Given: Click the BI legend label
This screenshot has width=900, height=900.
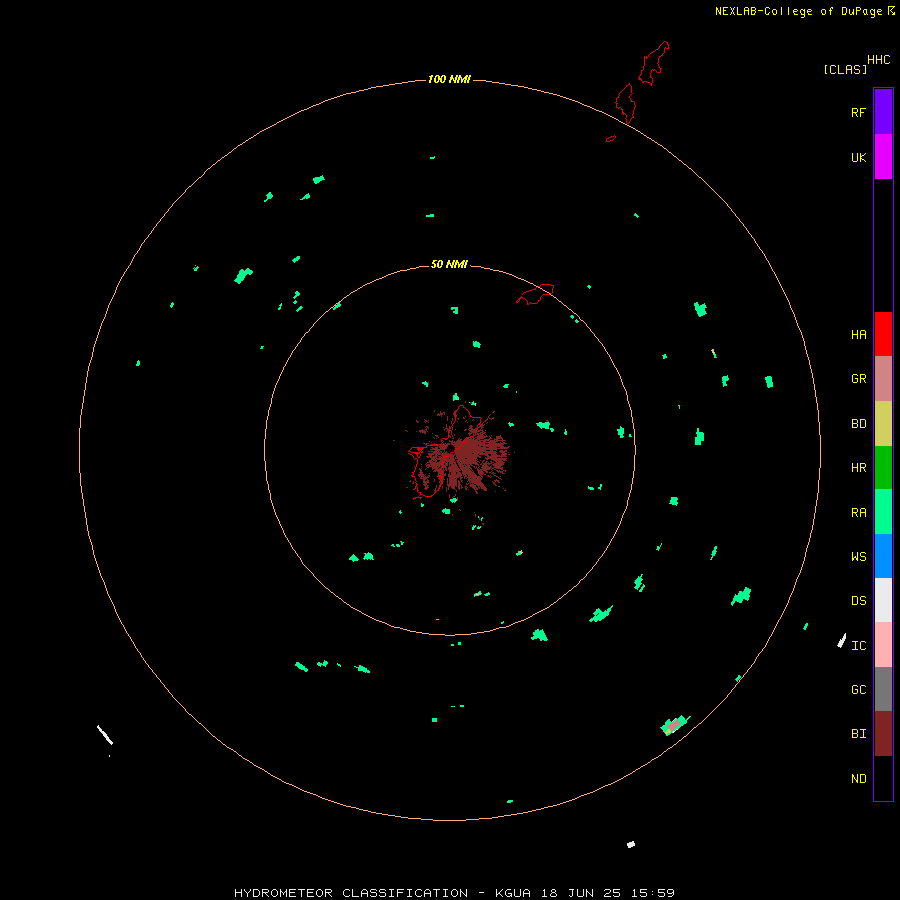Looking at the screenshot, I should pos(858,734).
